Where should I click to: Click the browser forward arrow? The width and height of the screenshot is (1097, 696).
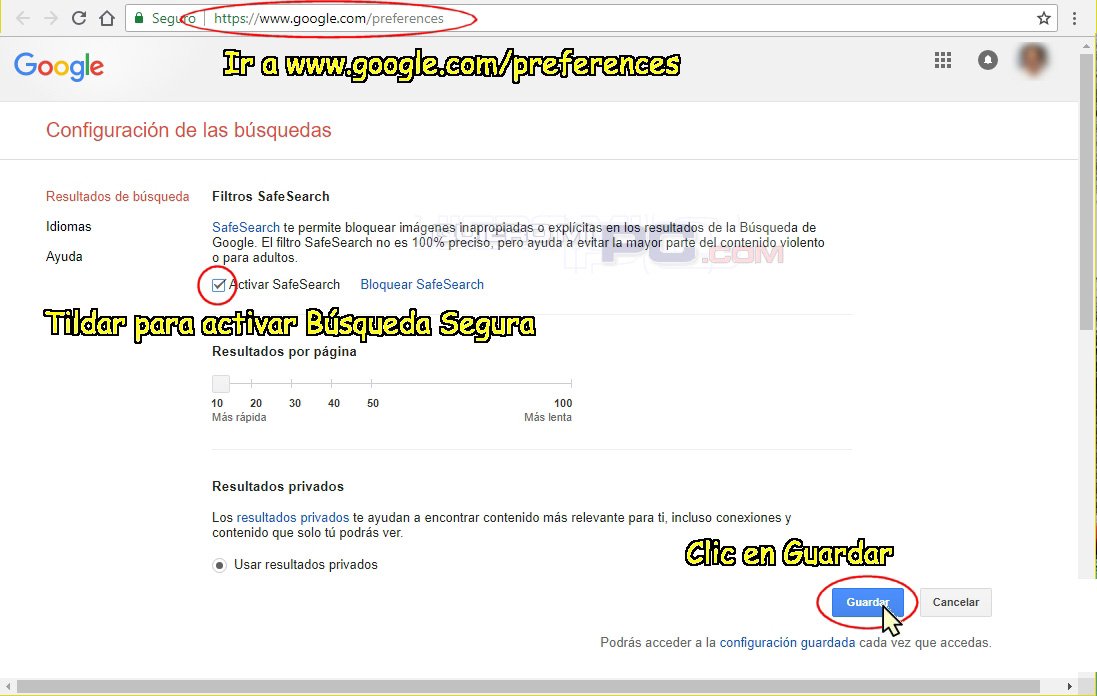[x=51, y=18]
